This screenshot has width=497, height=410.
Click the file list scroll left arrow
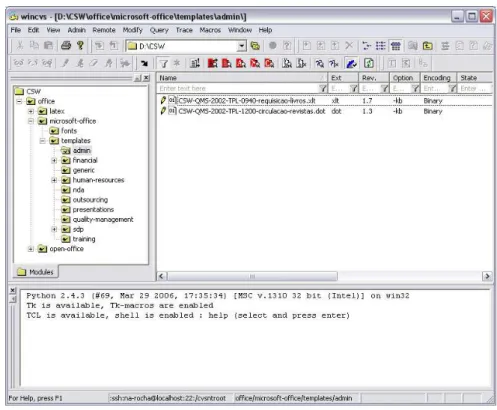(x=162, y=276)
